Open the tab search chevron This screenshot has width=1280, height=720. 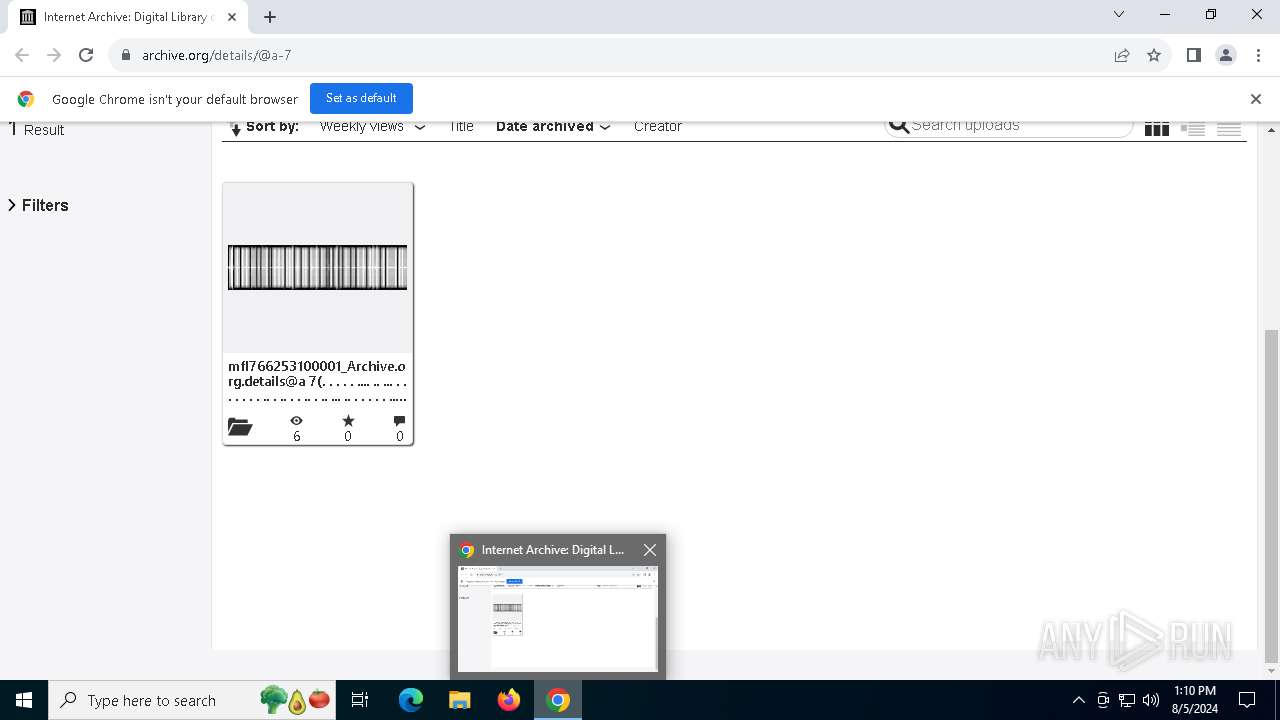coord(1119,14)
